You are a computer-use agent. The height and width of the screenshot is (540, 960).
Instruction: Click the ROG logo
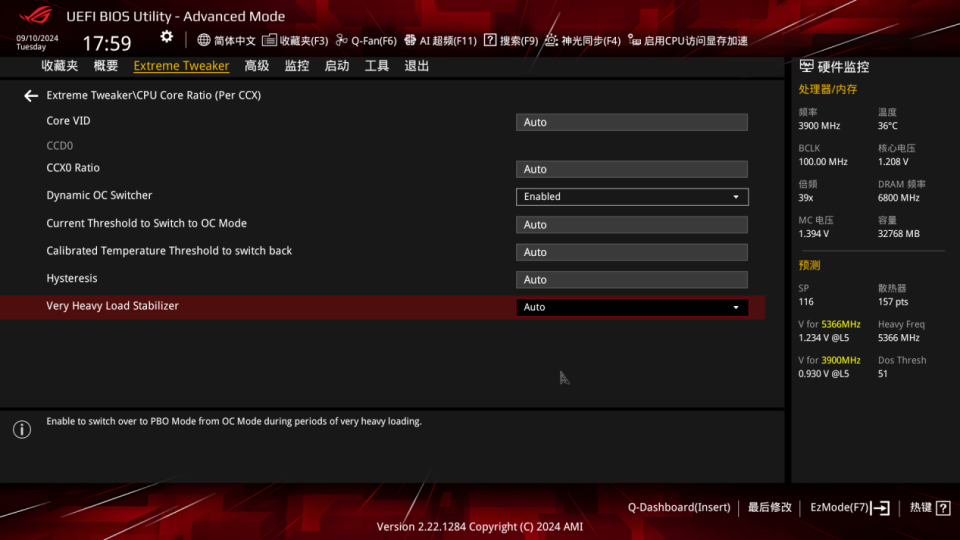click(x=36, y=15)
